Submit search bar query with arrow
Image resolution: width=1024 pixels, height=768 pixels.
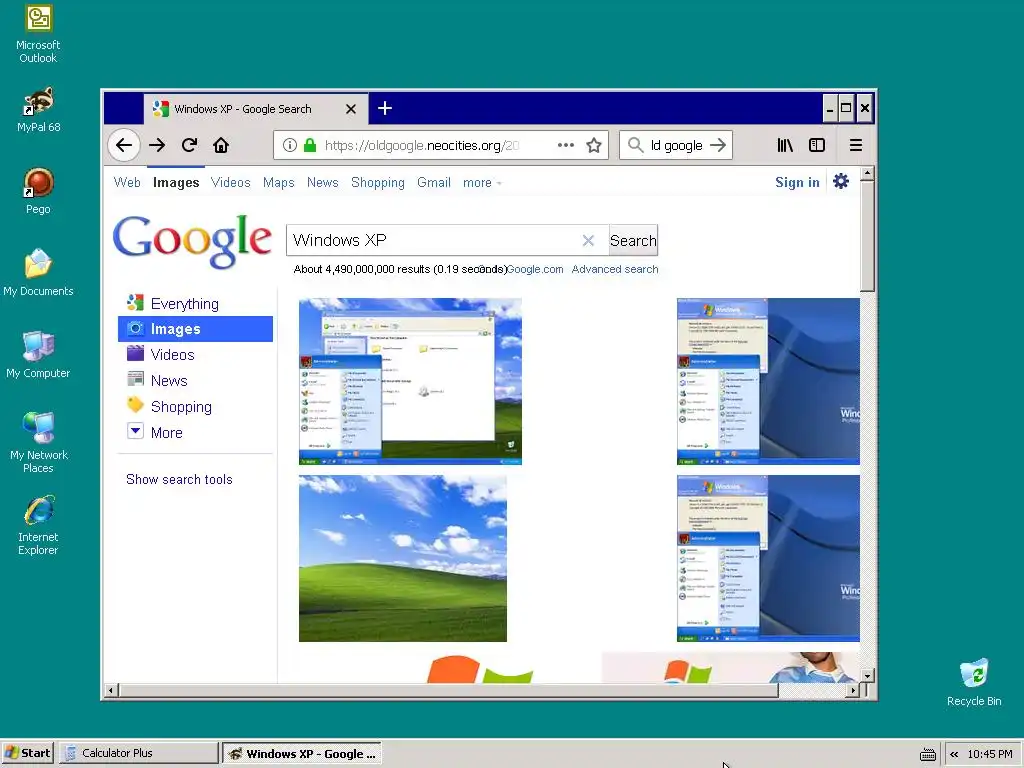(x=718, y=145)
